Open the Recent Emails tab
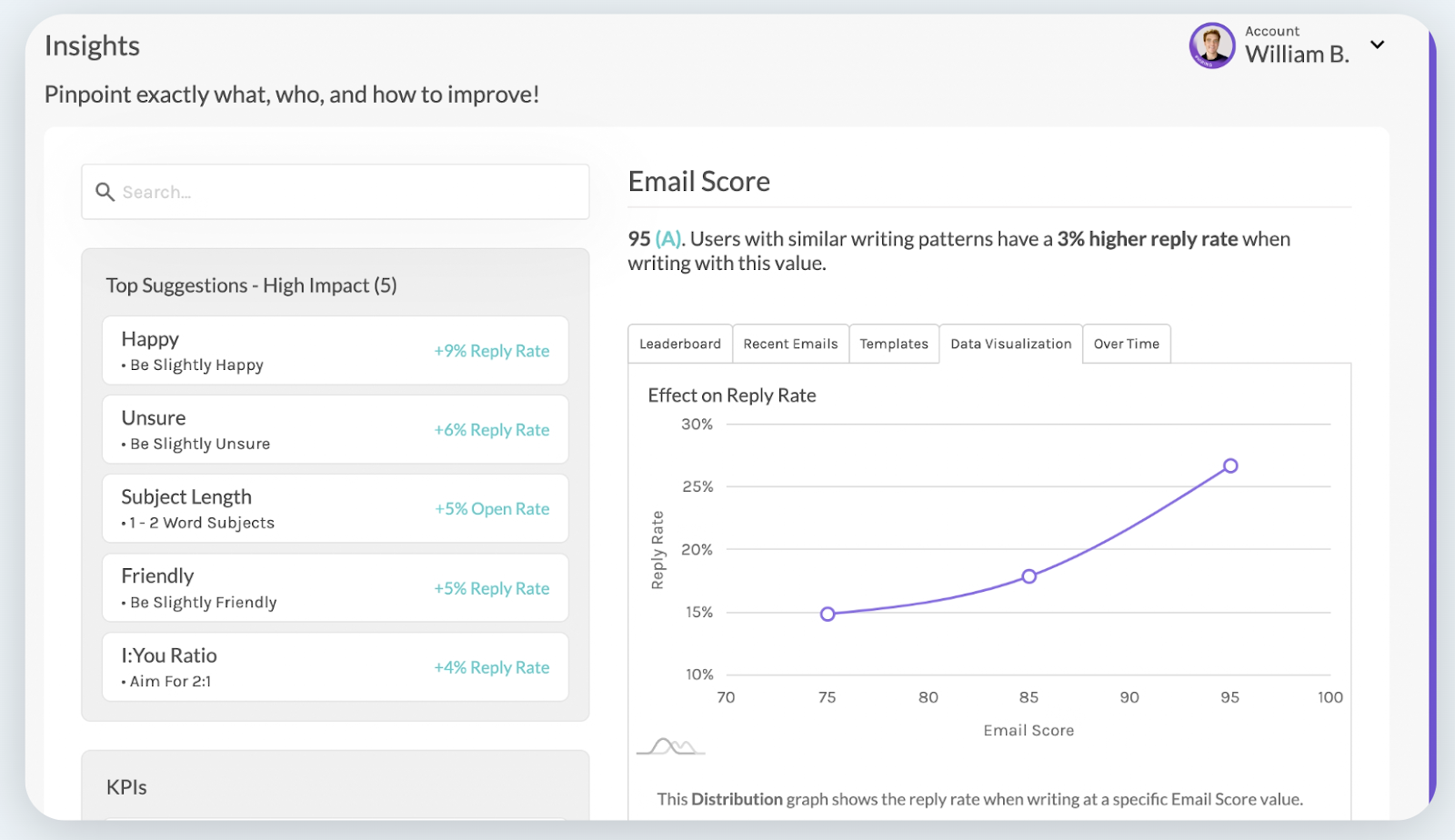 (789, 343)
